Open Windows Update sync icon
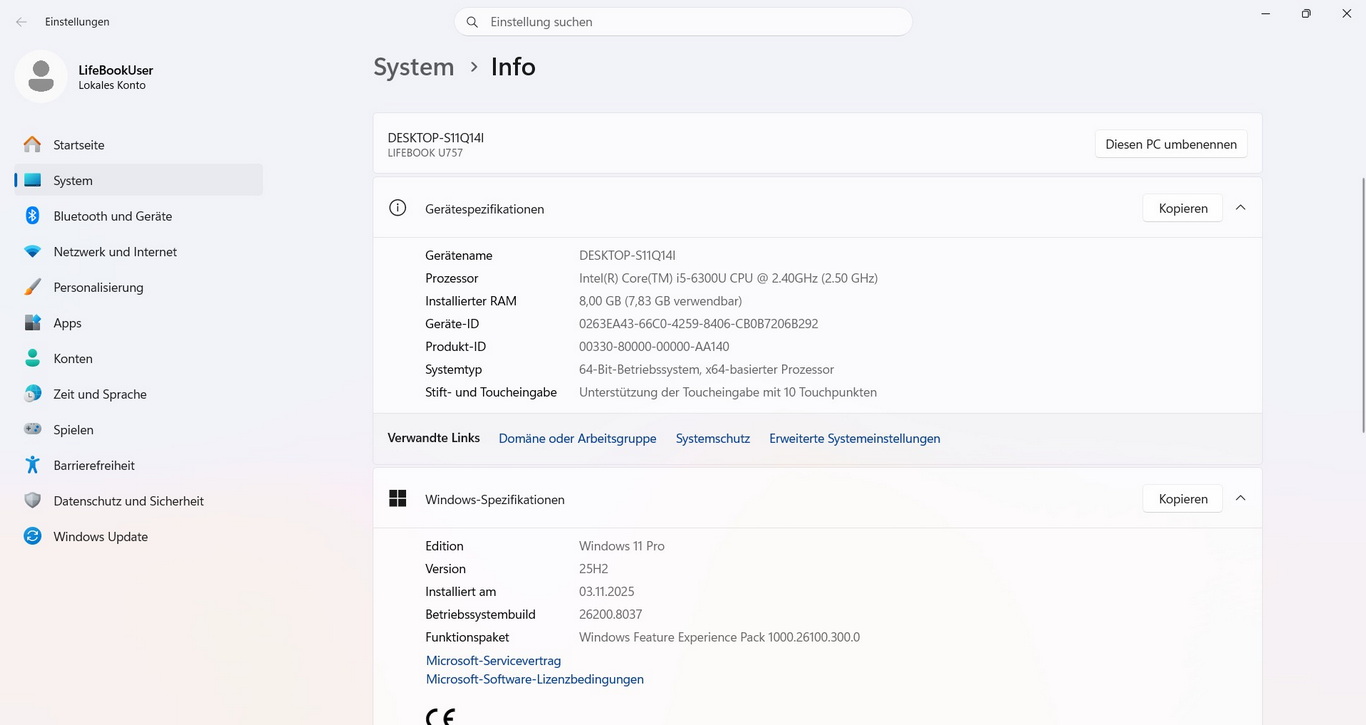1366x725 pixels. (33, 537)
